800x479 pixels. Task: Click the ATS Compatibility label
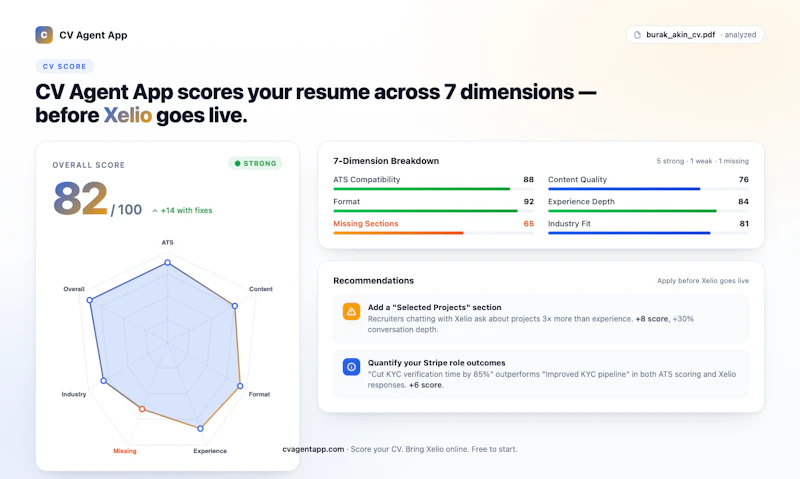367,180
